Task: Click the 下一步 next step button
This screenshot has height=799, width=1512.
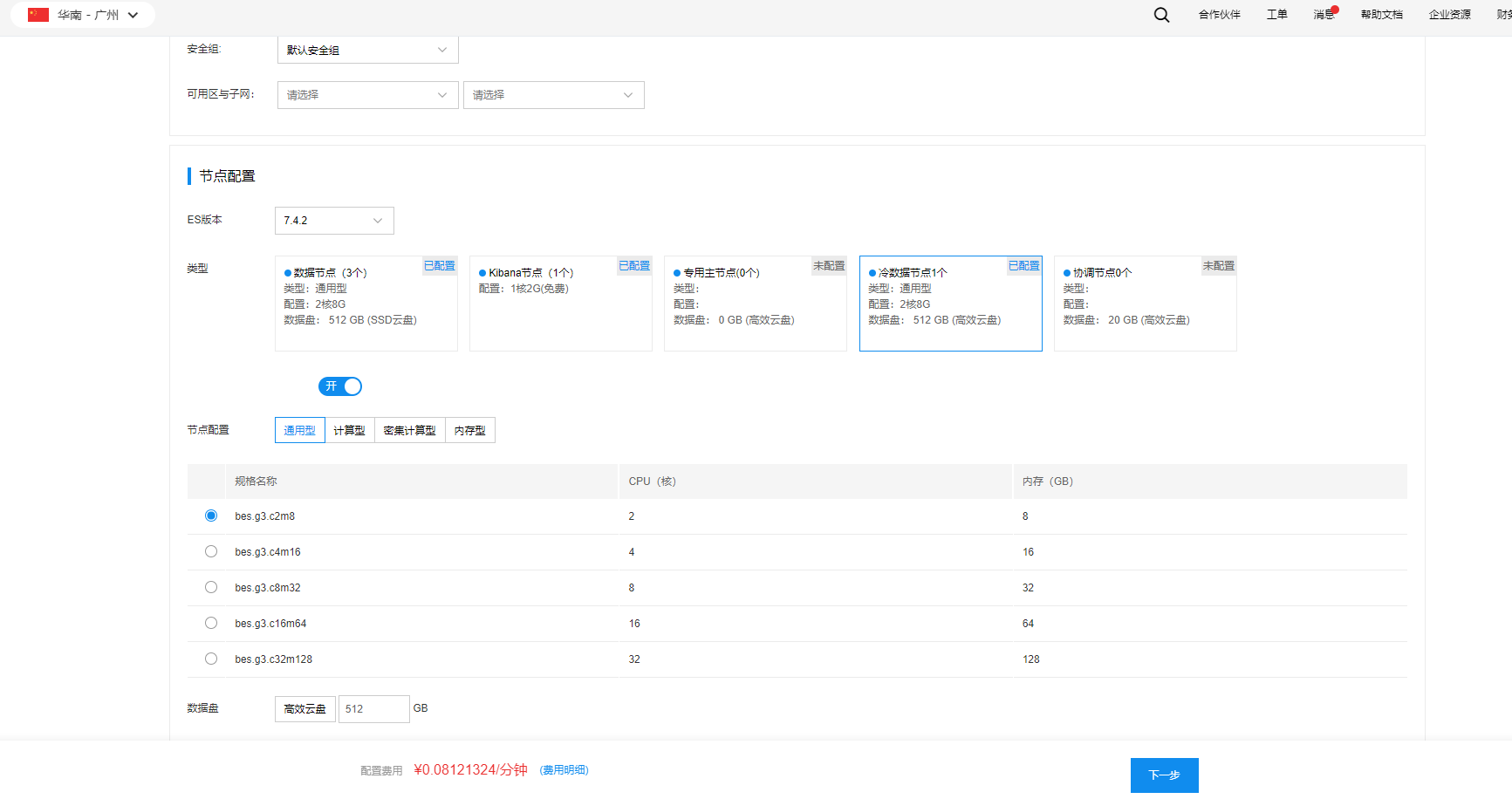Action: [1164, 775]
